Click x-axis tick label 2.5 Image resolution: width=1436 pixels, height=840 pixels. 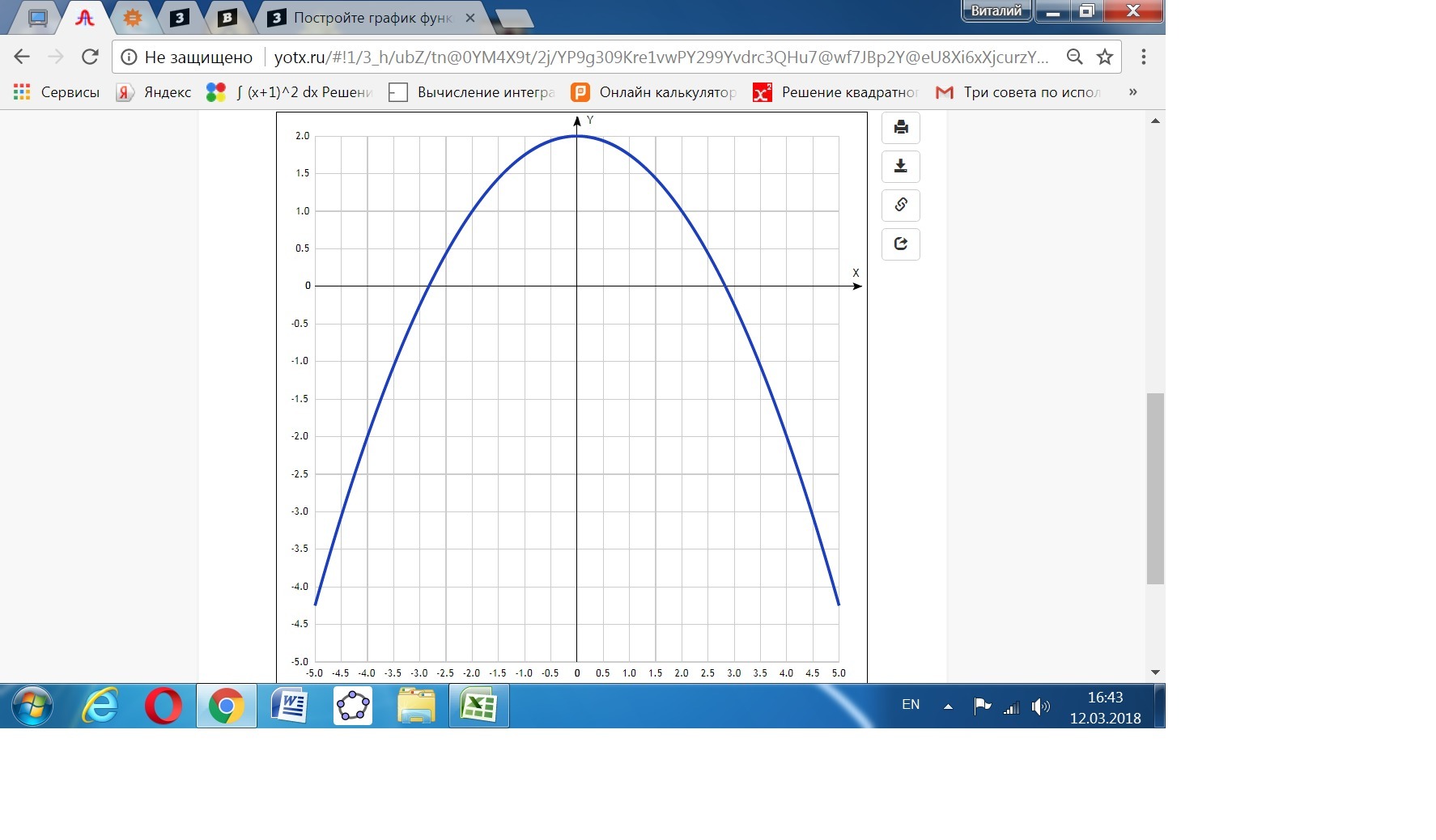pyautogui.click(x=707, y=673)
